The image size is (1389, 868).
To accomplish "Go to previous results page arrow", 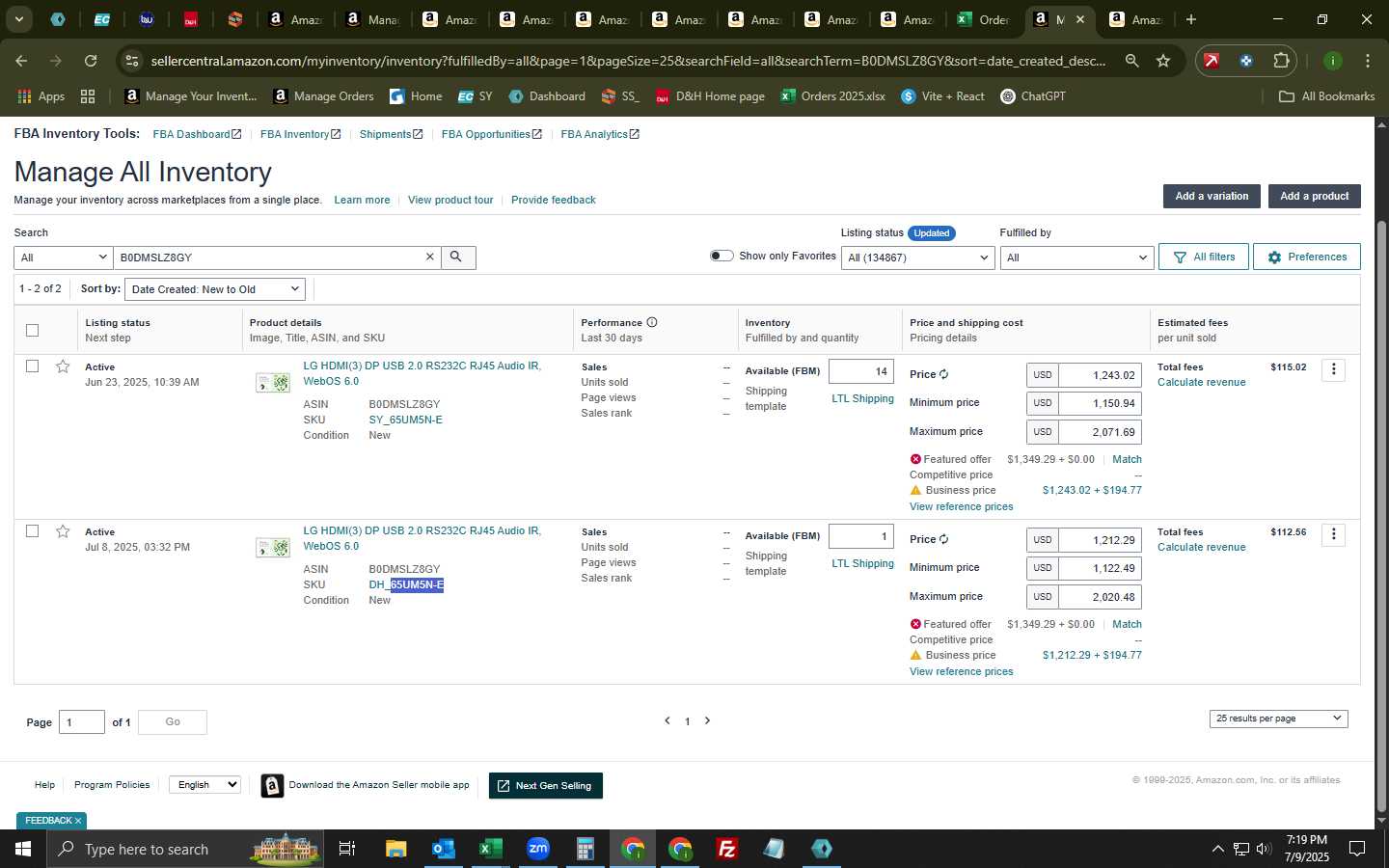I will pos(667,720).
